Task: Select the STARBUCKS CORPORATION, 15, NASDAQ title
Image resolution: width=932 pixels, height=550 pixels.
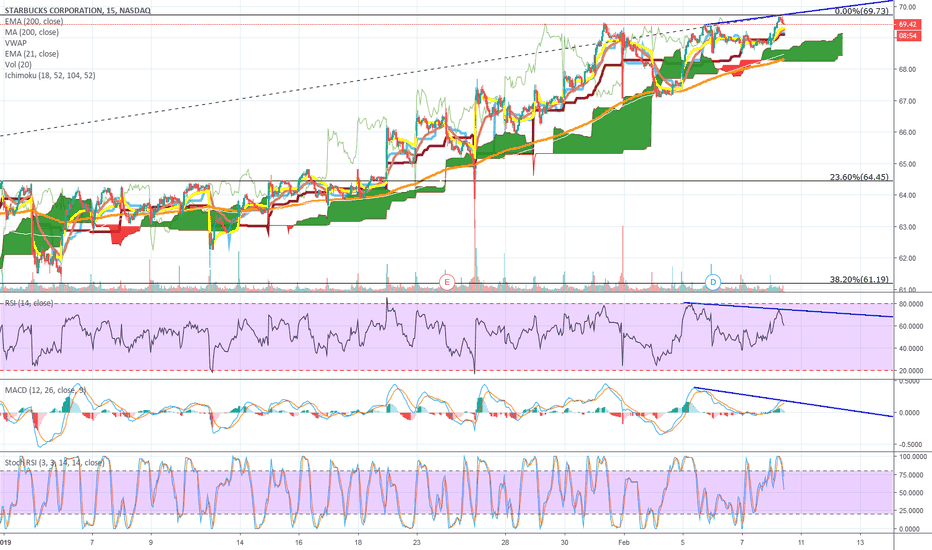Action: (x=77, y=11)
